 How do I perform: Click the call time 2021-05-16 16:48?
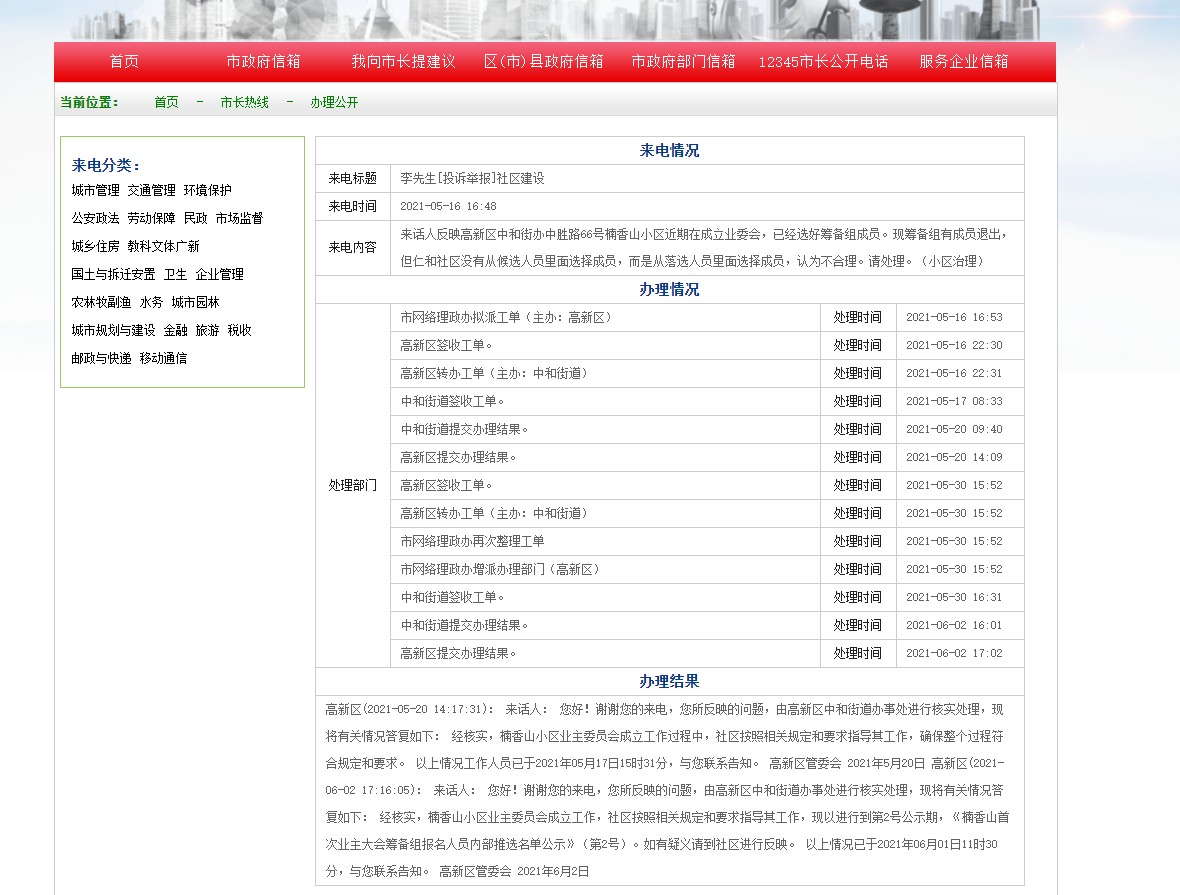point(449,206)
